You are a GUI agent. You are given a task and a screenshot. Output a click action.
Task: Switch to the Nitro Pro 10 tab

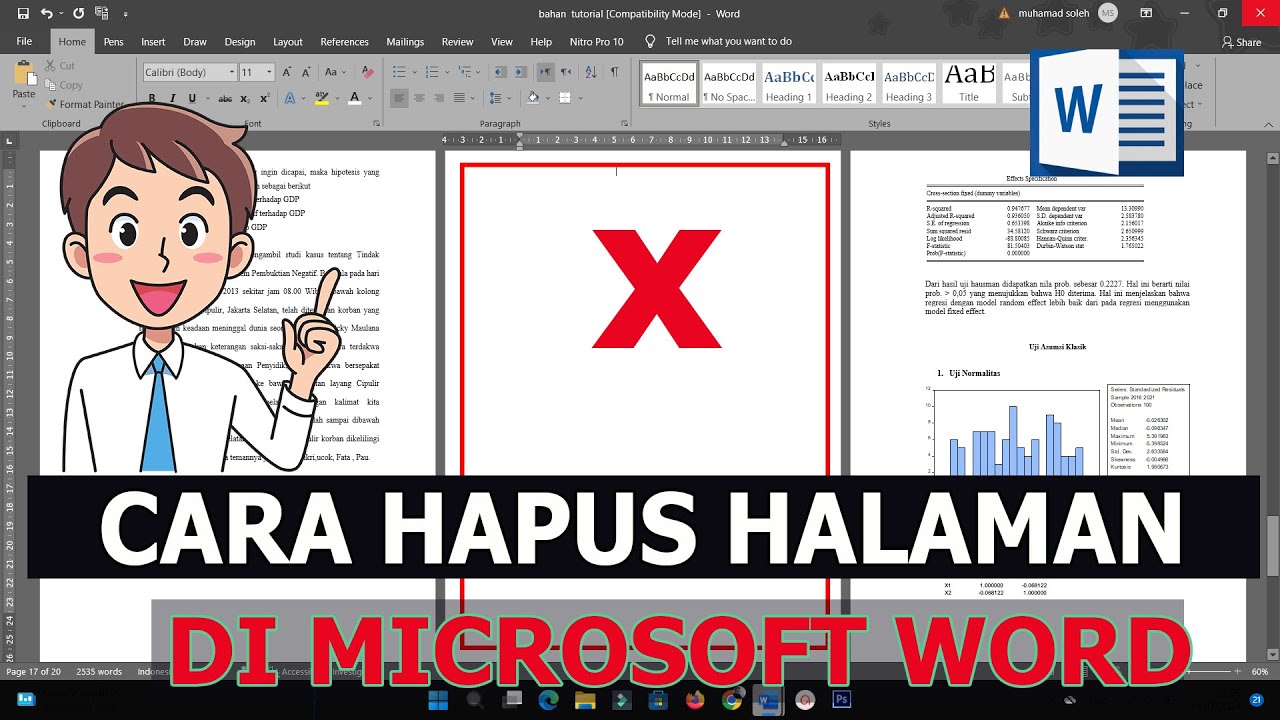596,42
